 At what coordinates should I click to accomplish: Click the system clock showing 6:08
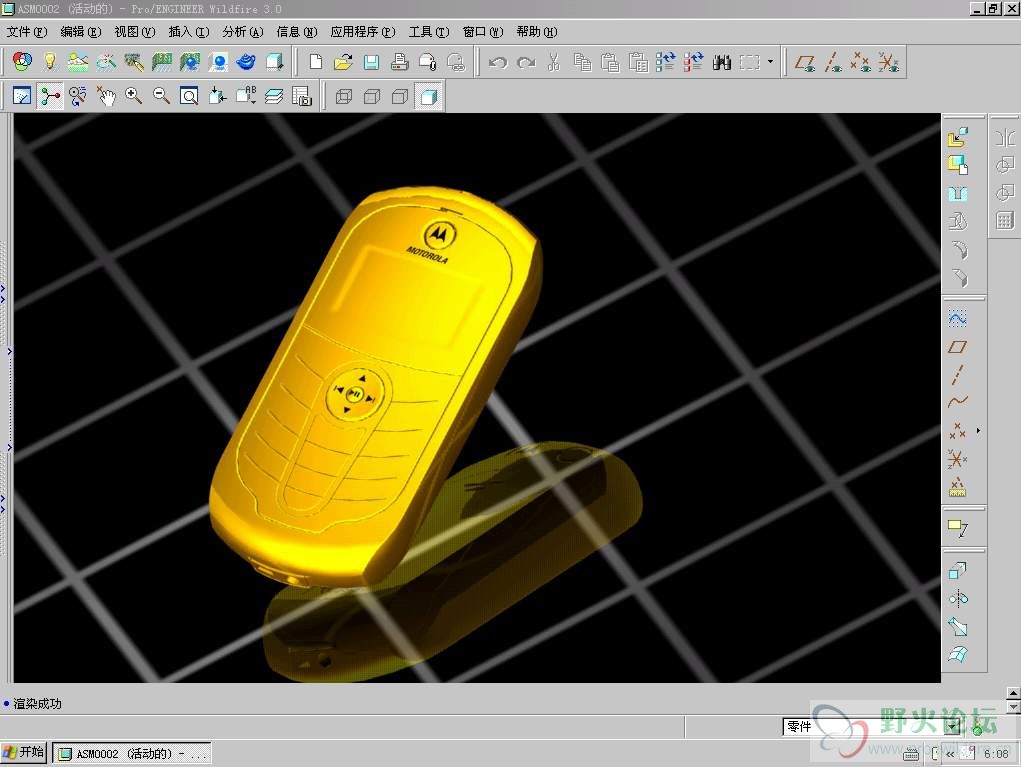(996, 754)
